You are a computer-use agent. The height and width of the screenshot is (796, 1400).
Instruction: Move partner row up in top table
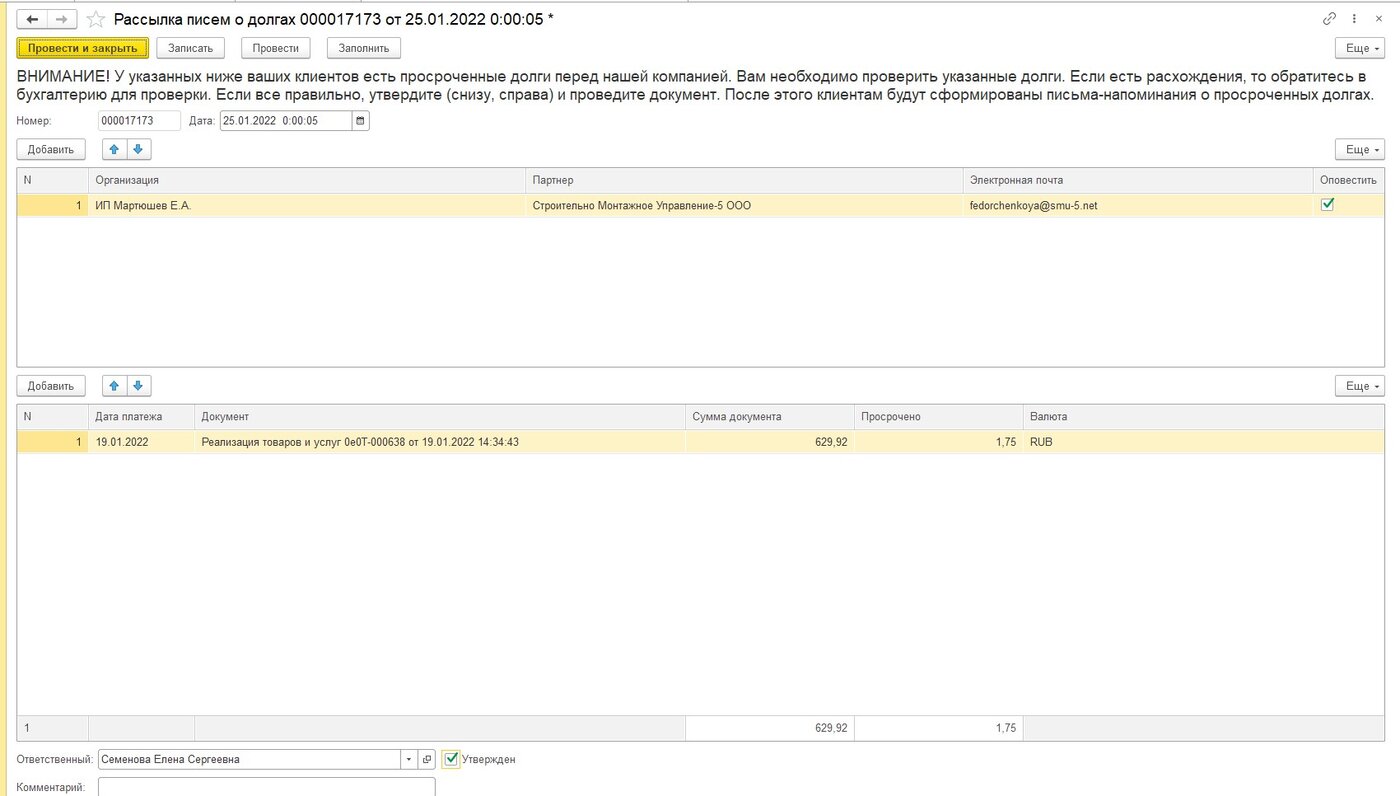point(114,150)
